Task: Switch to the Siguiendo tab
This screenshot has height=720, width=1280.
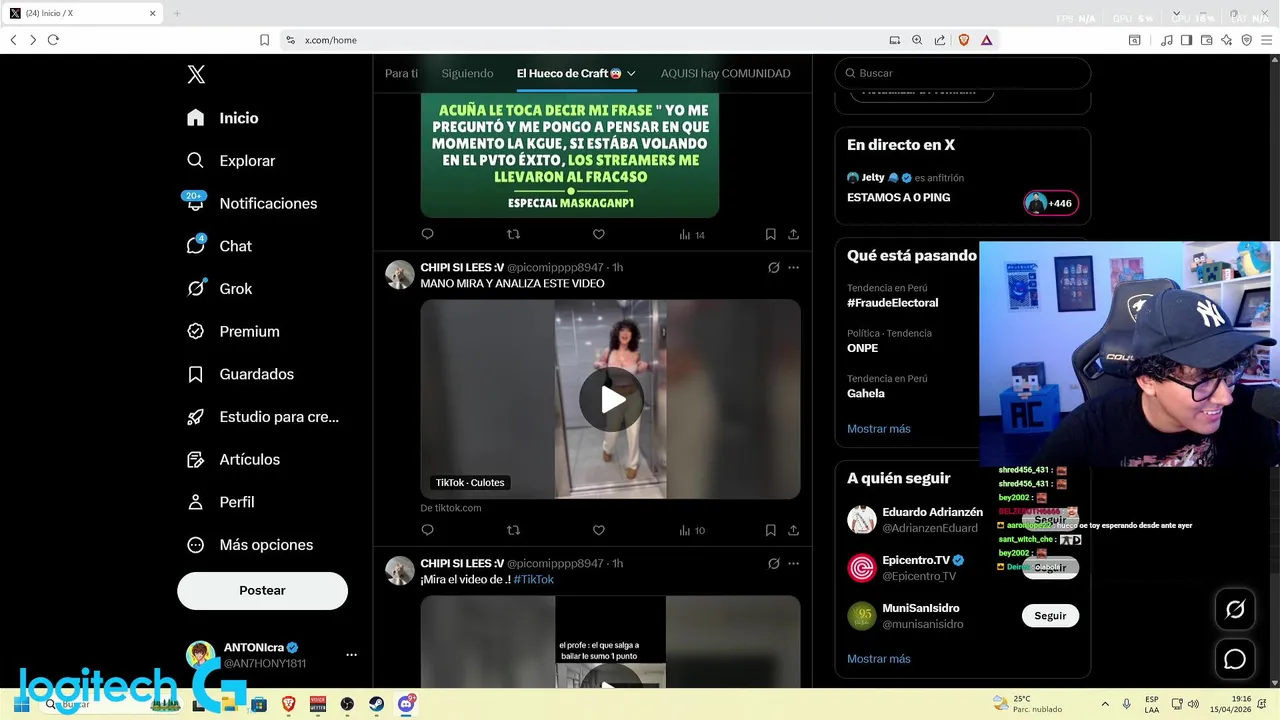Action: [x=467, y=73]
